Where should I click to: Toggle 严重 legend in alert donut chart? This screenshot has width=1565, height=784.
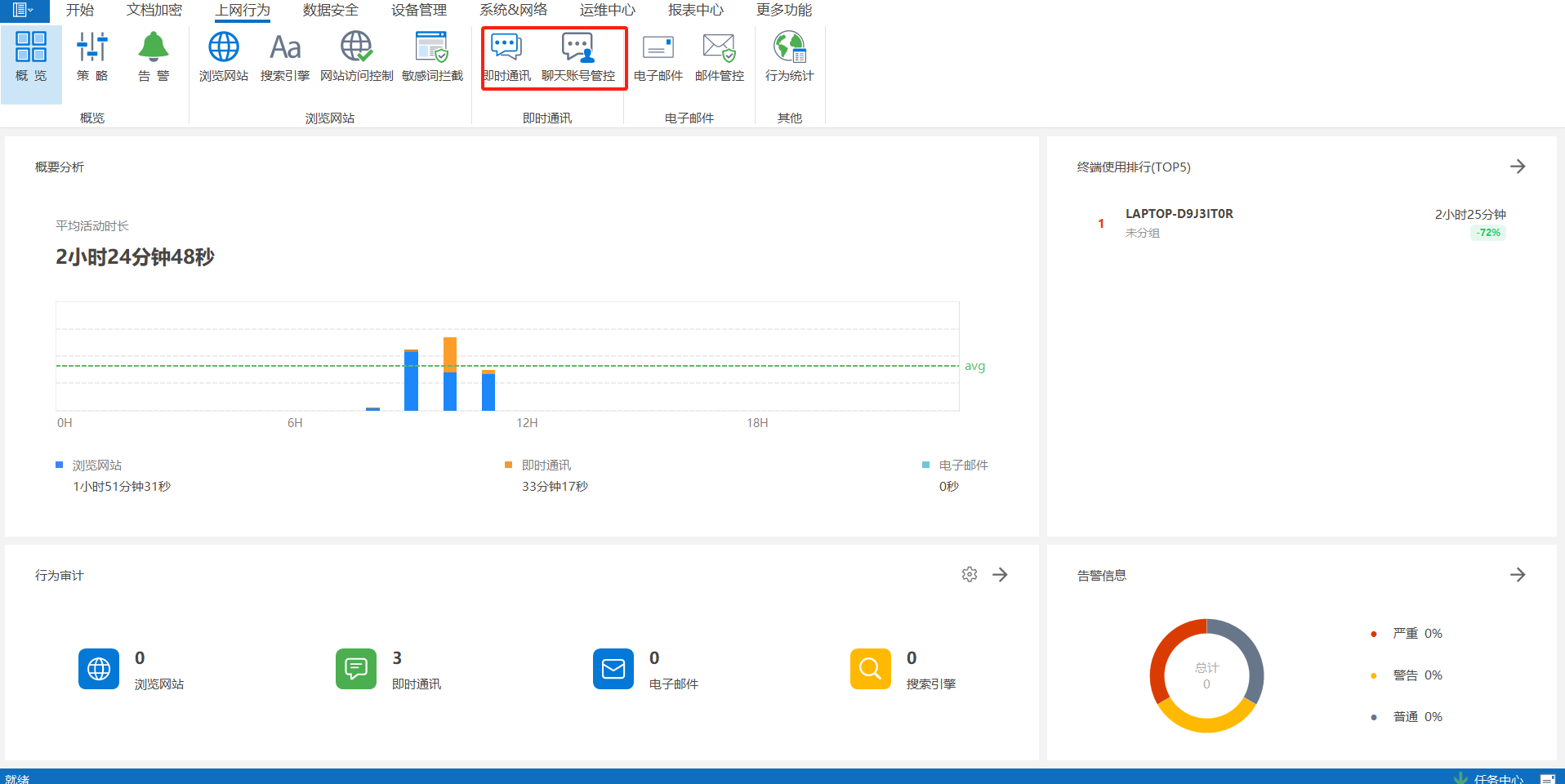tap(1405, 634)
